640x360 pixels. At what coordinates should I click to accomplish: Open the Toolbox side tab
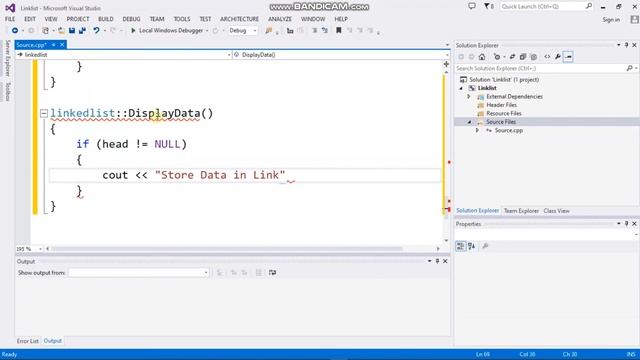7,91
